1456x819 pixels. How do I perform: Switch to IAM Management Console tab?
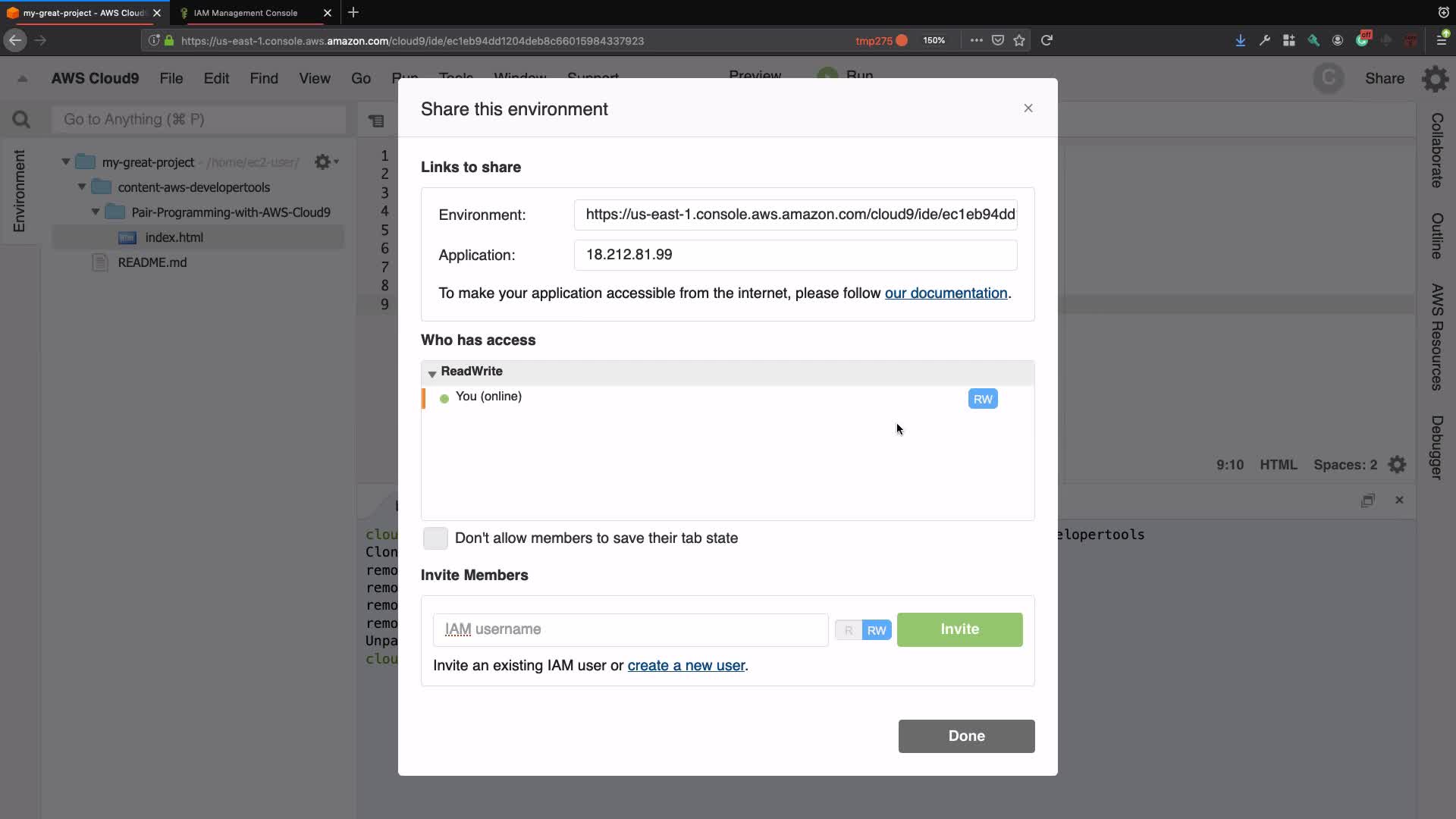(x=246, y=13)
